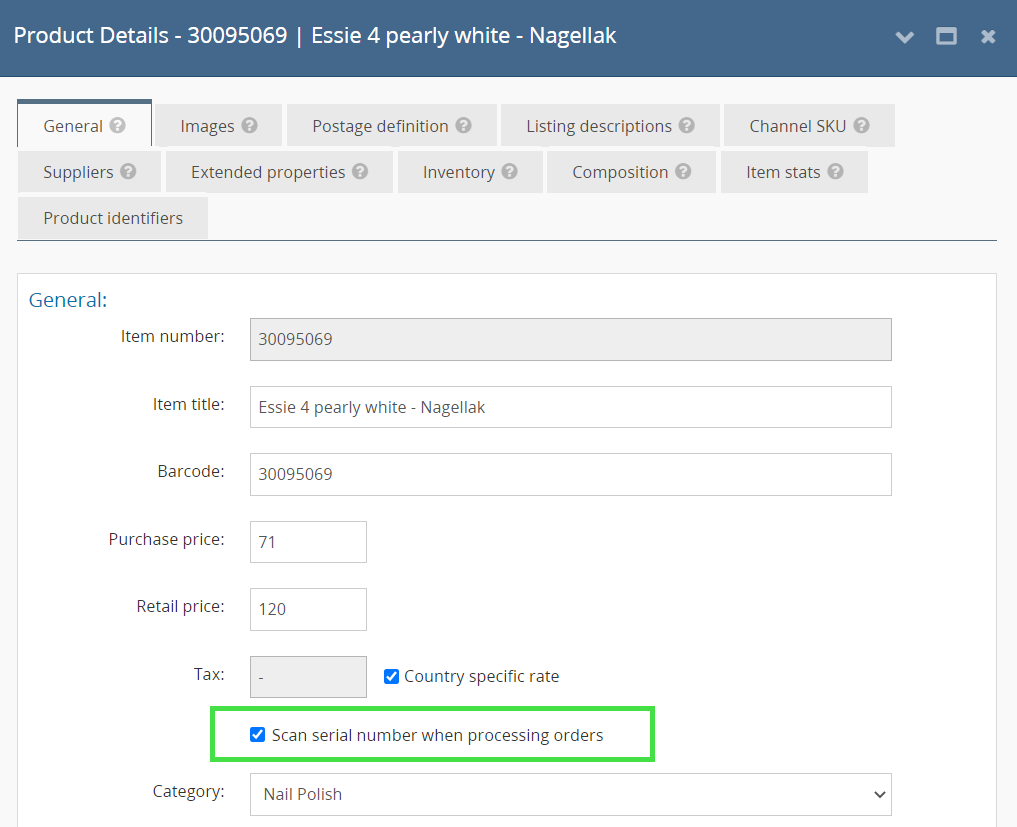
Task: Toggle Scan serial number when processing orders
Action: point(258,735)
